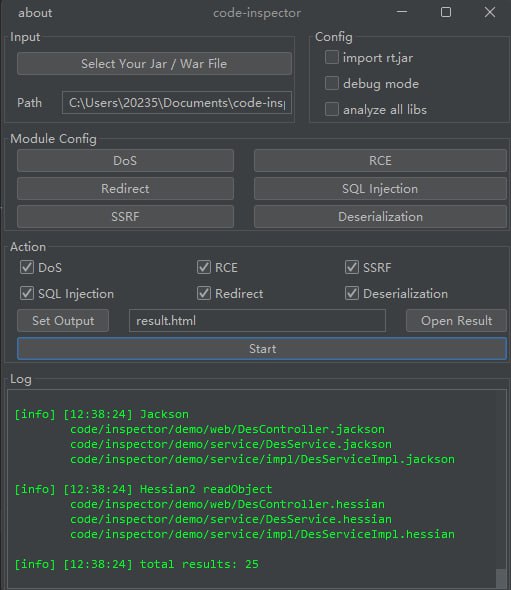Select 'DesService.jackson' log line
Viewport: 511px width, 590px height.
point(231,444)
